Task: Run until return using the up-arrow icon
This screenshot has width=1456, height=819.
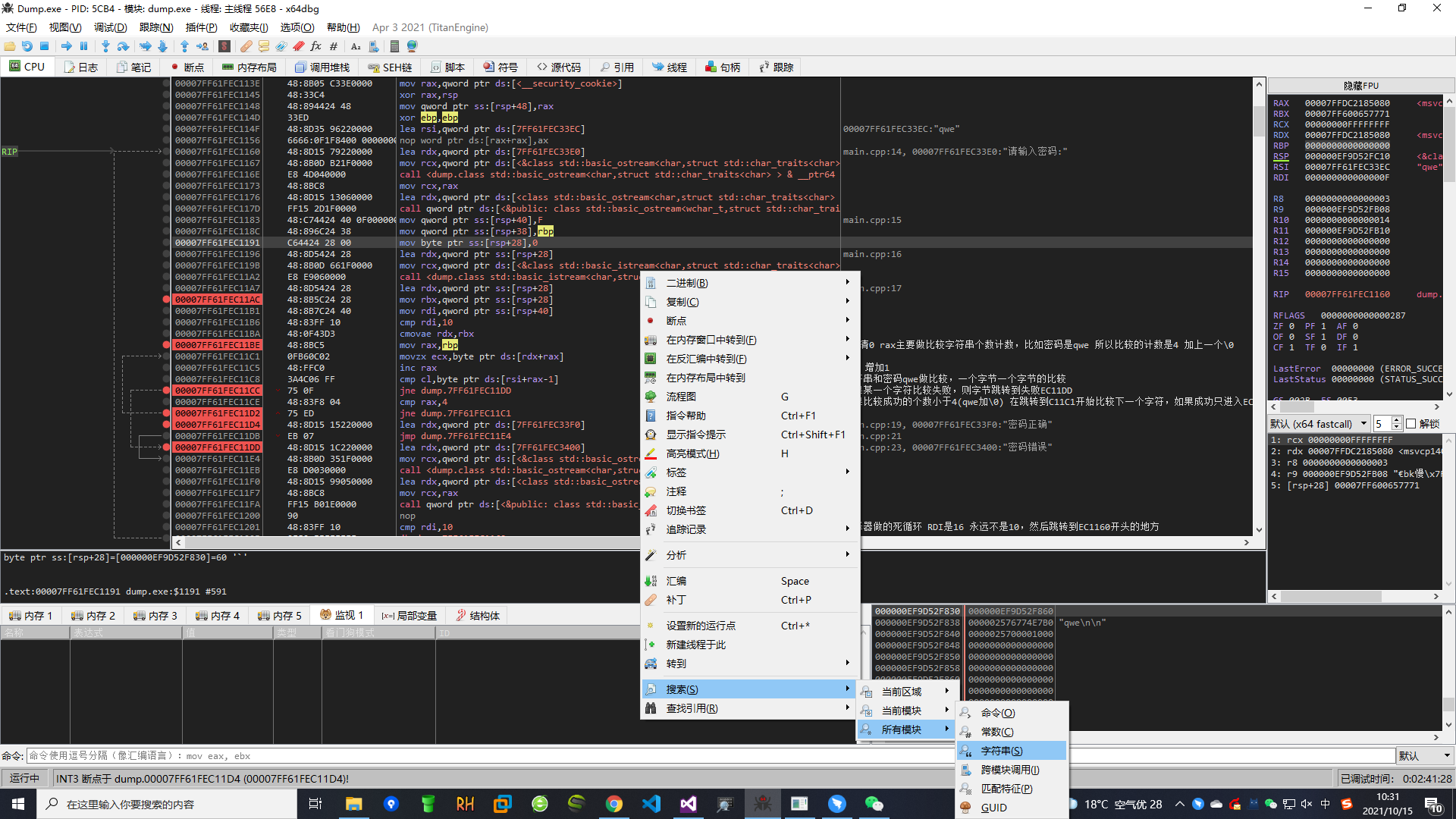Action: 185,46
